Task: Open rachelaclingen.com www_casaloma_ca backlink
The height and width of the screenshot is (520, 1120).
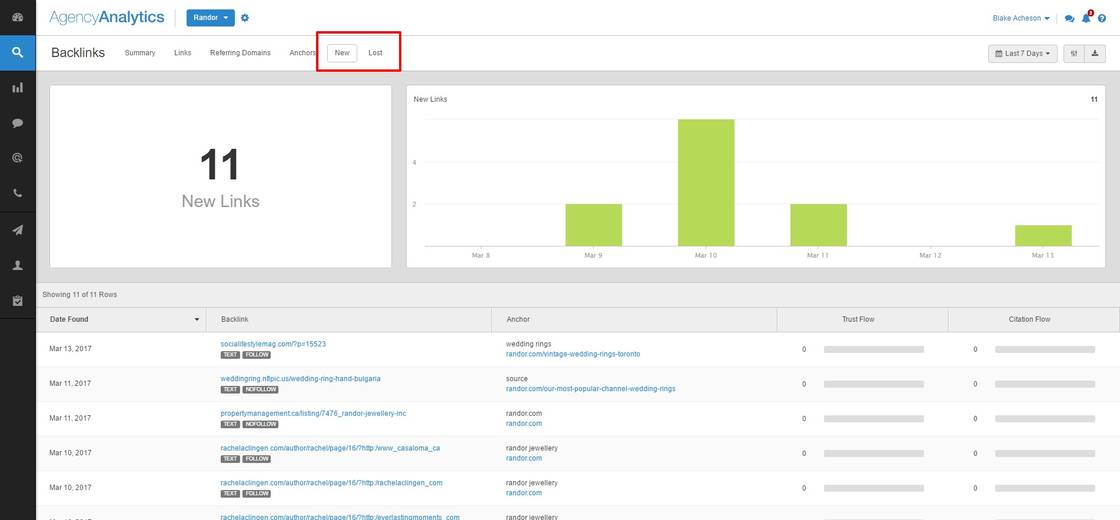Action: 331,448
